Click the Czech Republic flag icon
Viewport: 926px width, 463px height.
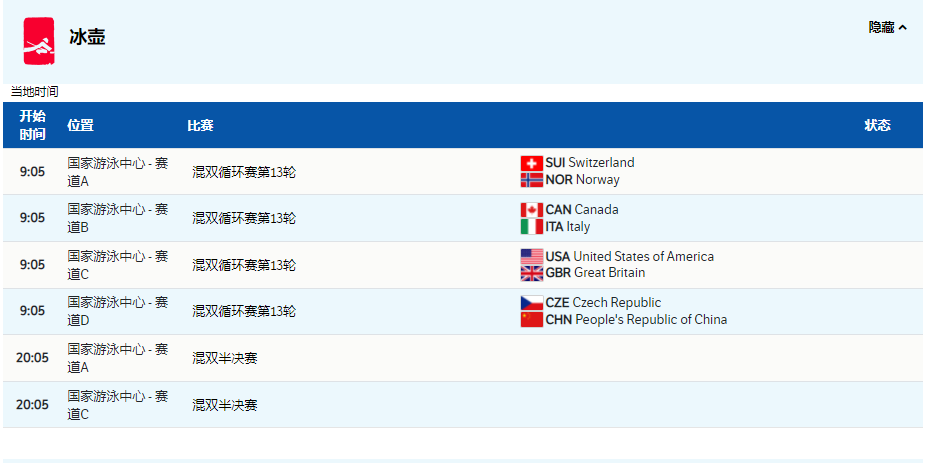tap(531, 303)
